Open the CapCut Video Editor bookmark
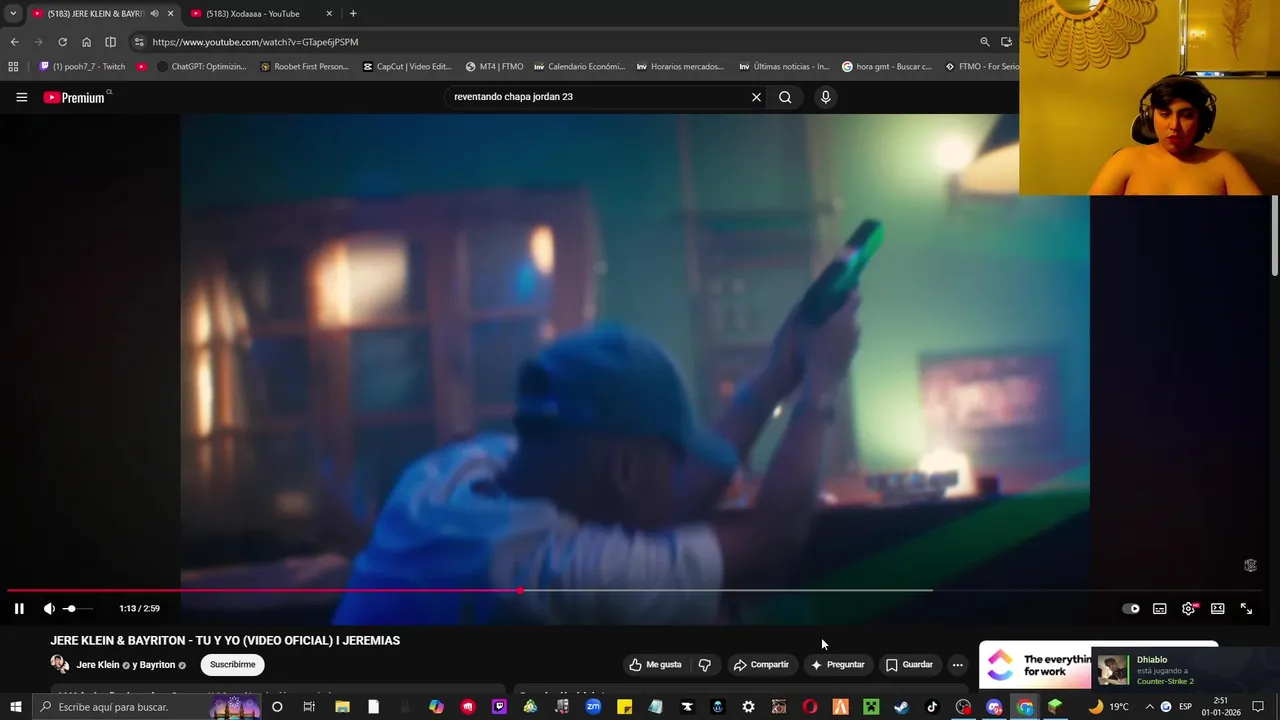Screen dimensions: 1280x720 click(407, 67)
